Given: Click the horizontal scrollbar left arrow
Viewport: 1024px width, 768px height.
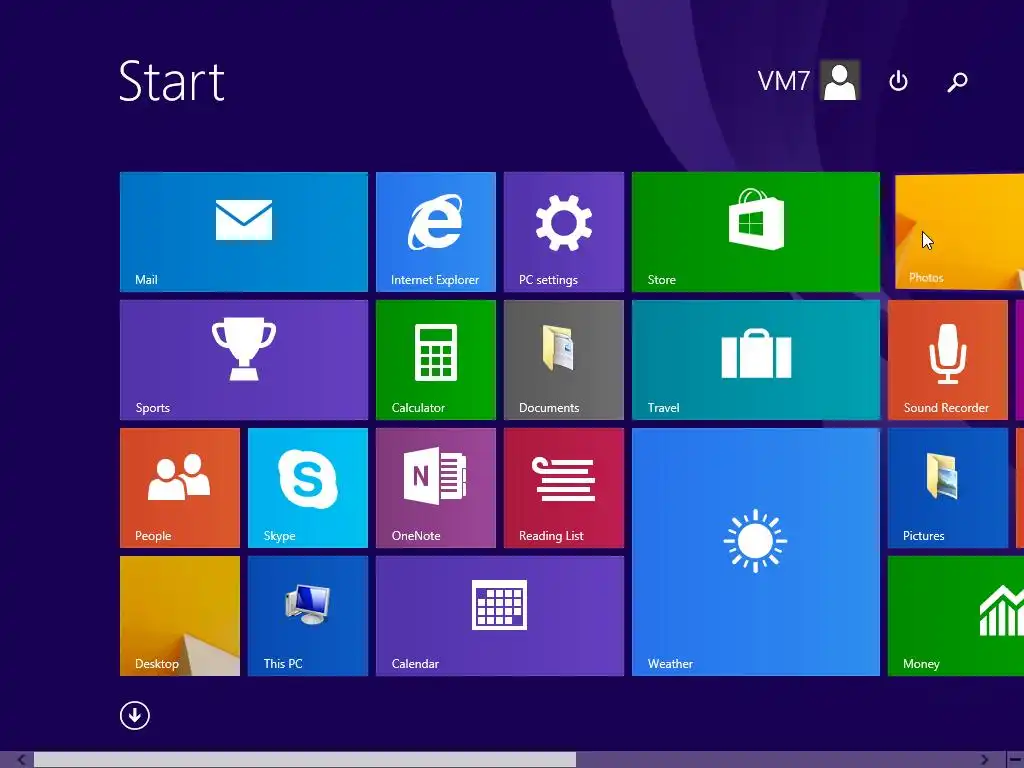Looking at the screenshot, I should click(22, 760).
